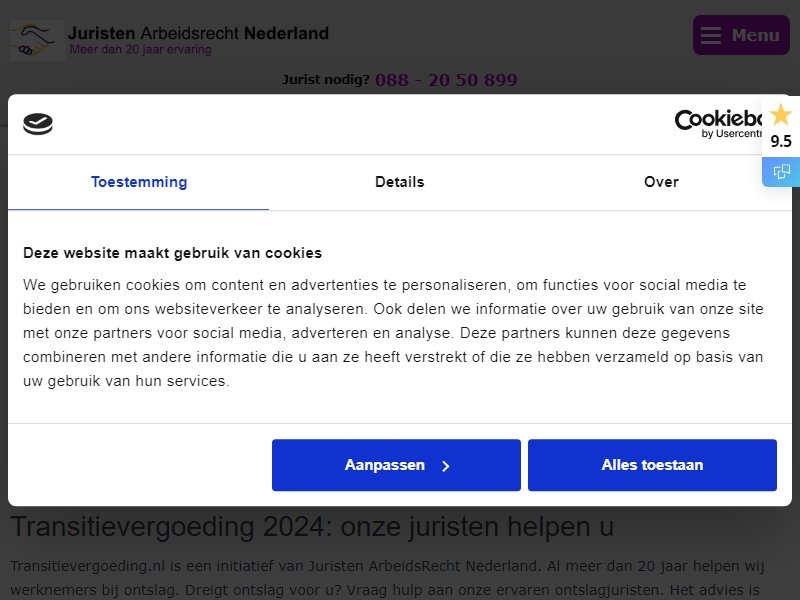Open the blue chat reviews icon
This screenshot has width=800, height=600.
(x=781, y=171)
